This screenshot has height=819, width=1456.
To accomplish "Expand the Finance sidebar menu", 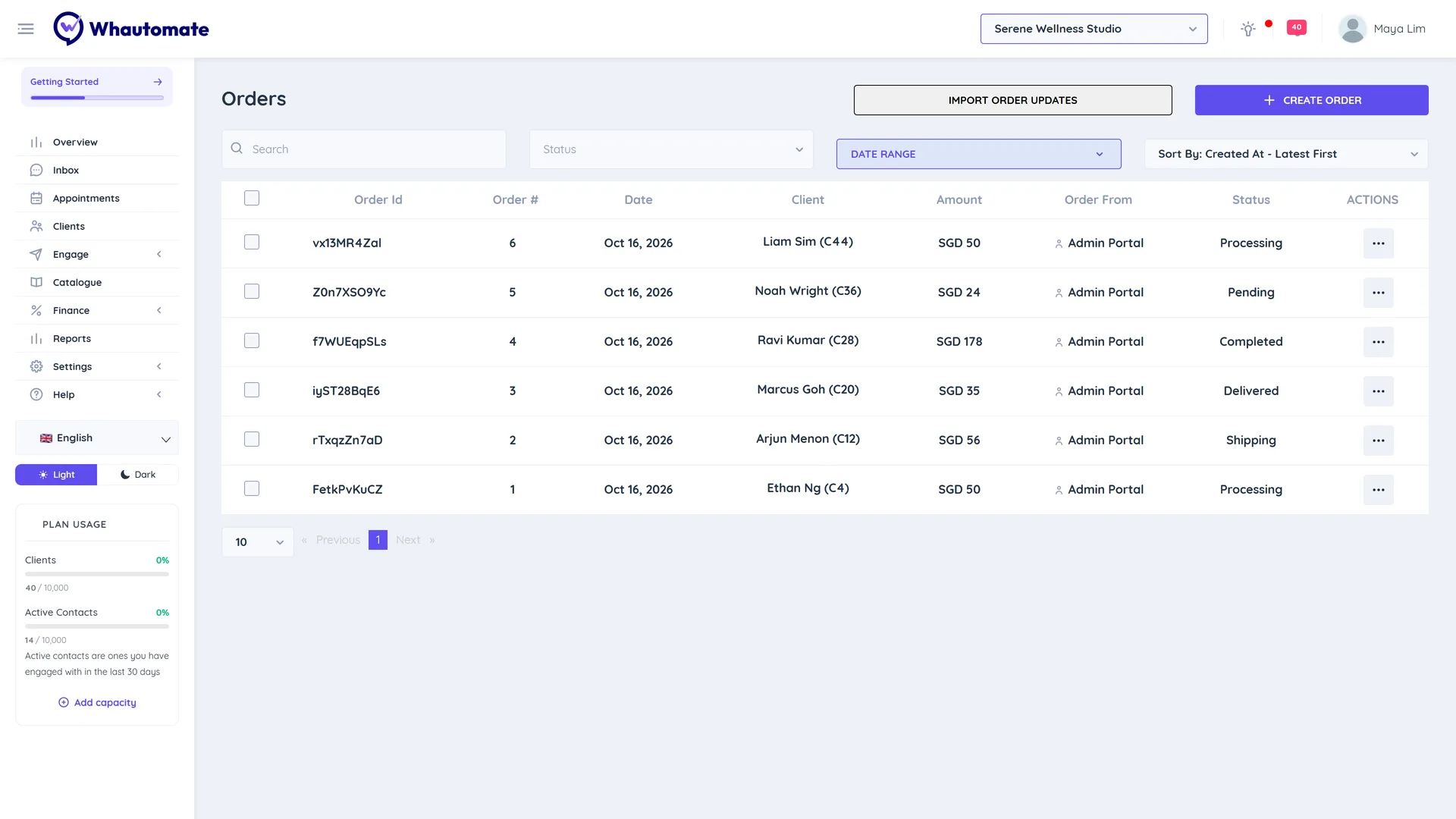I will tap(97, 311).
